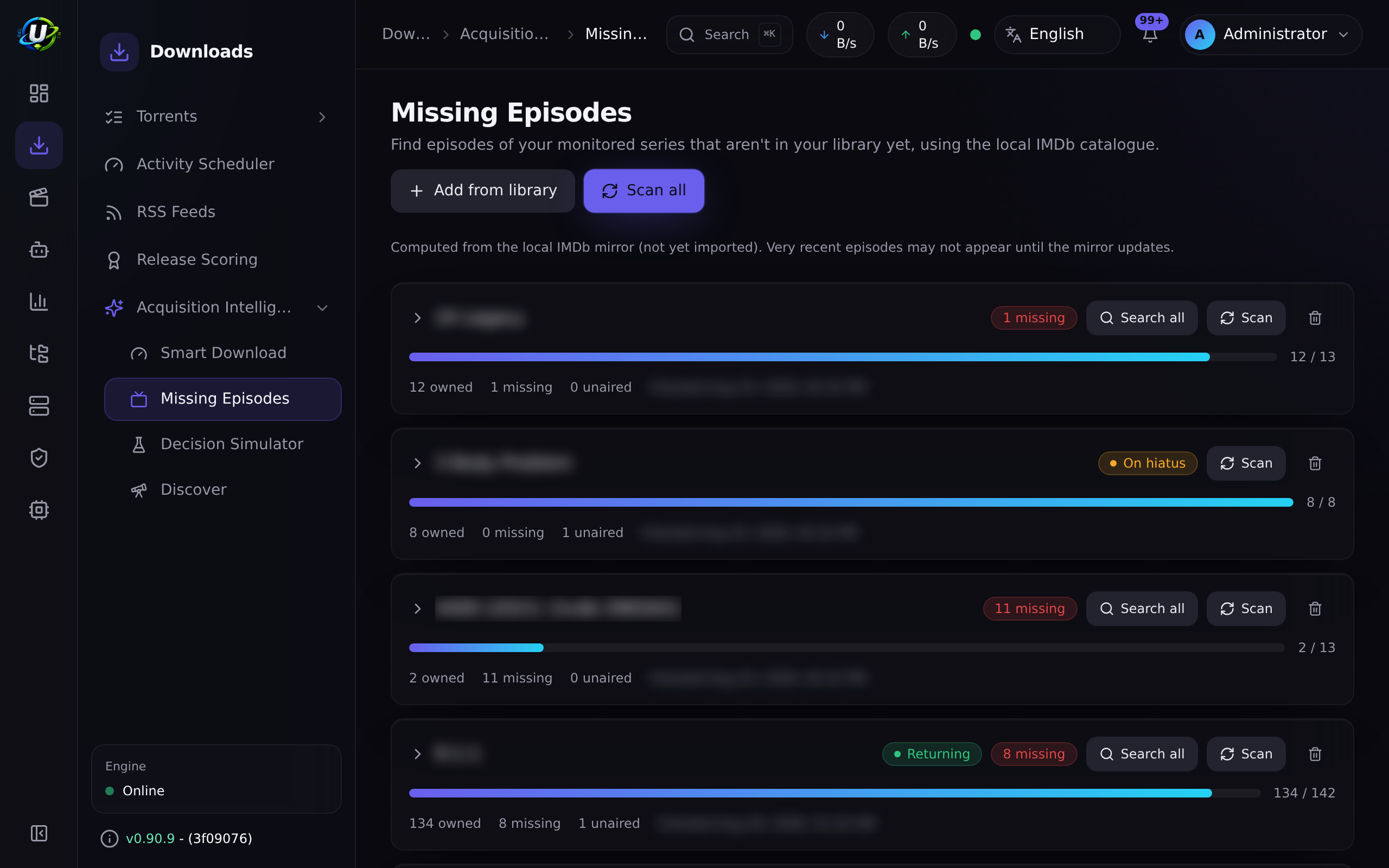1389x868 pixels.
Task: Click the Downloads header icon in sidebar
Action: tap(119, 52)
